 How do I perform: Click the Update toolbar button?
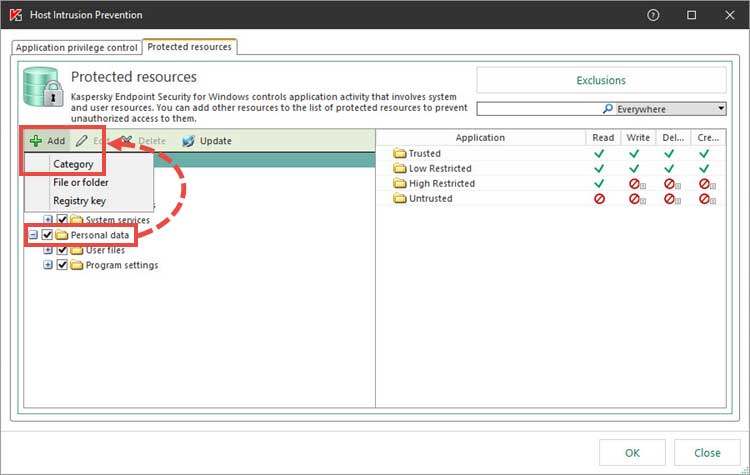pyautogui.click(x=207, y=141)
